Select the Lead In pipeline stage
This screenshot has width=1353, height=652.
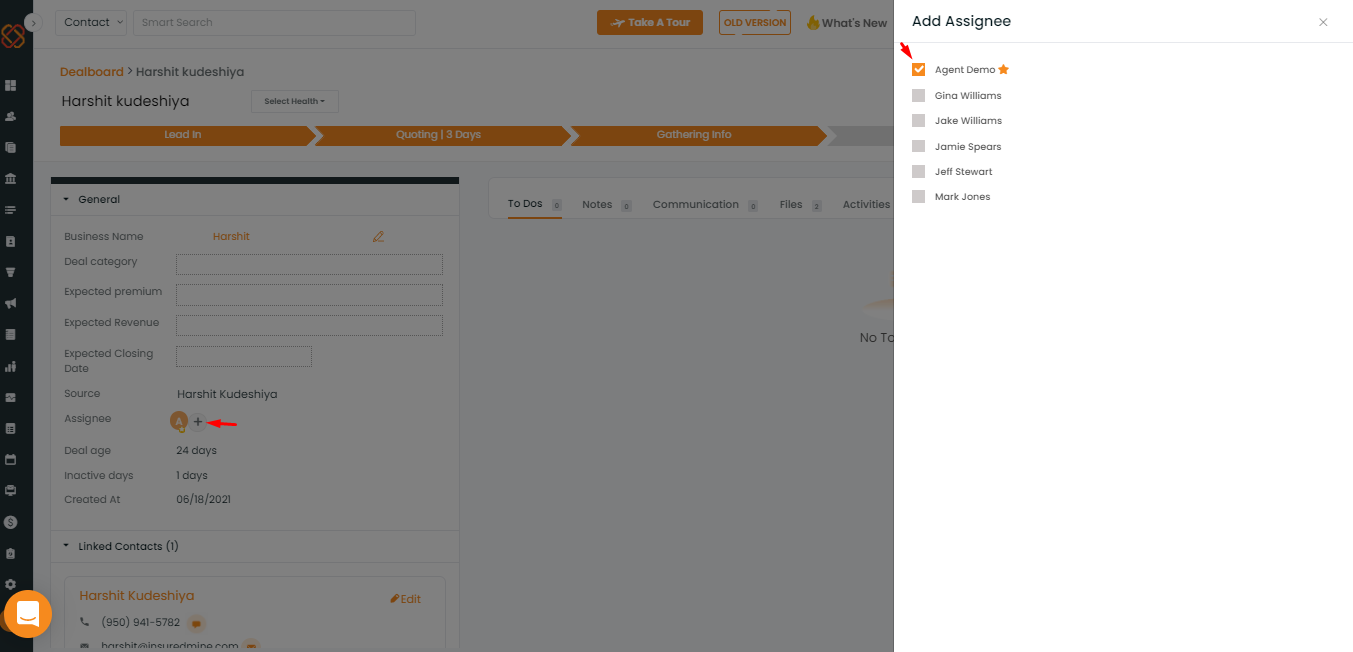click(186, 135)
